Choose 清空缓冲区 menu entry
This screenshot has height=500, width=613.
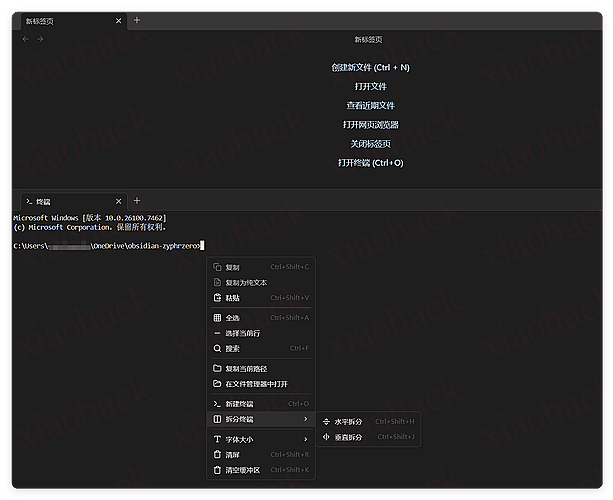coord(261,470)
